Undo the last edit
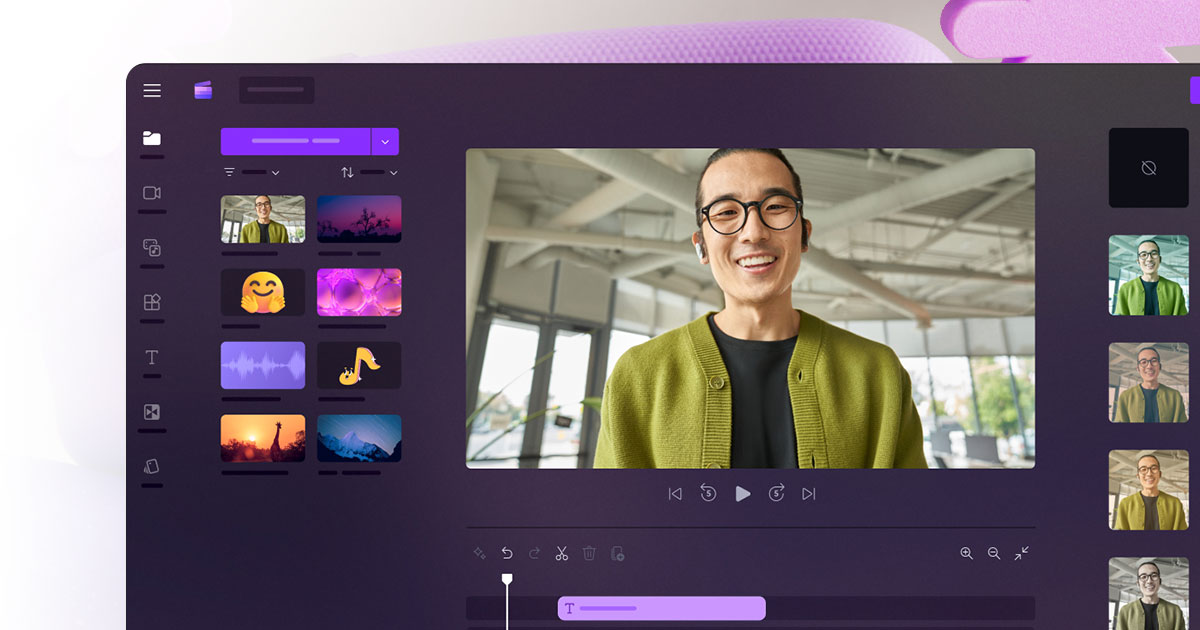The image size is (1200, 630). pos(508,552)
